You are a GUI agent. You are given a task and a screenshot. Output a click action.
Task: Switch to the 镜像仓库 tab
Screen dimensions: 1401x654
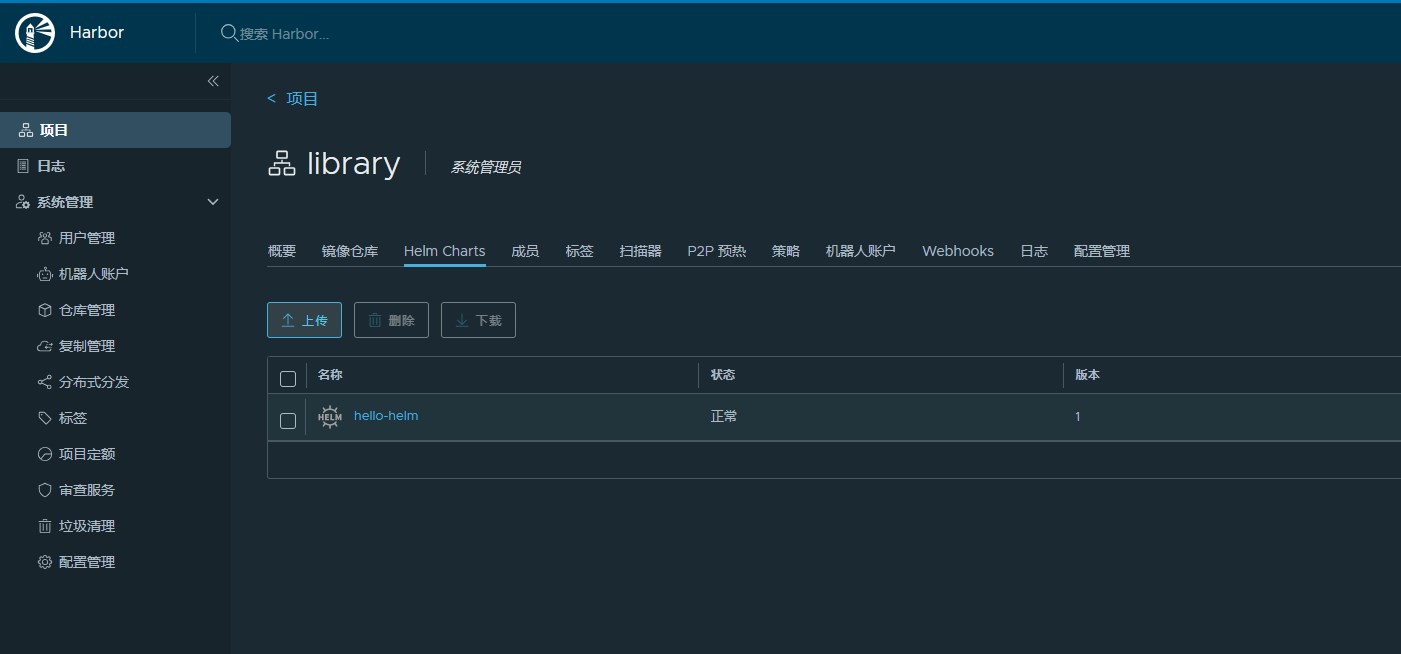[350, 251]
